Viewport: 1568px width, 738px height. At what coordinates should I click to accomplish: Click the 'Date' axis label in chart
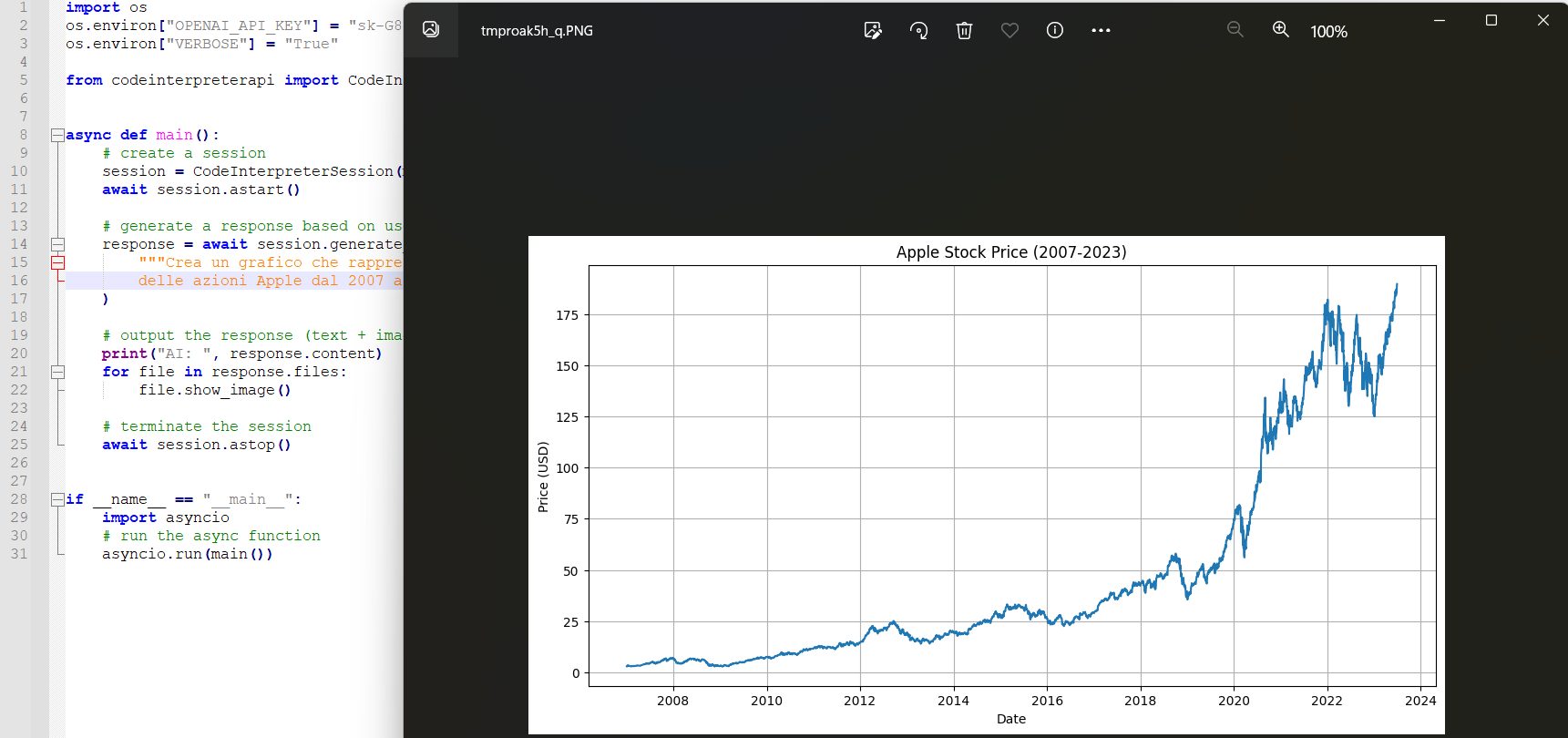point(1011,719)
